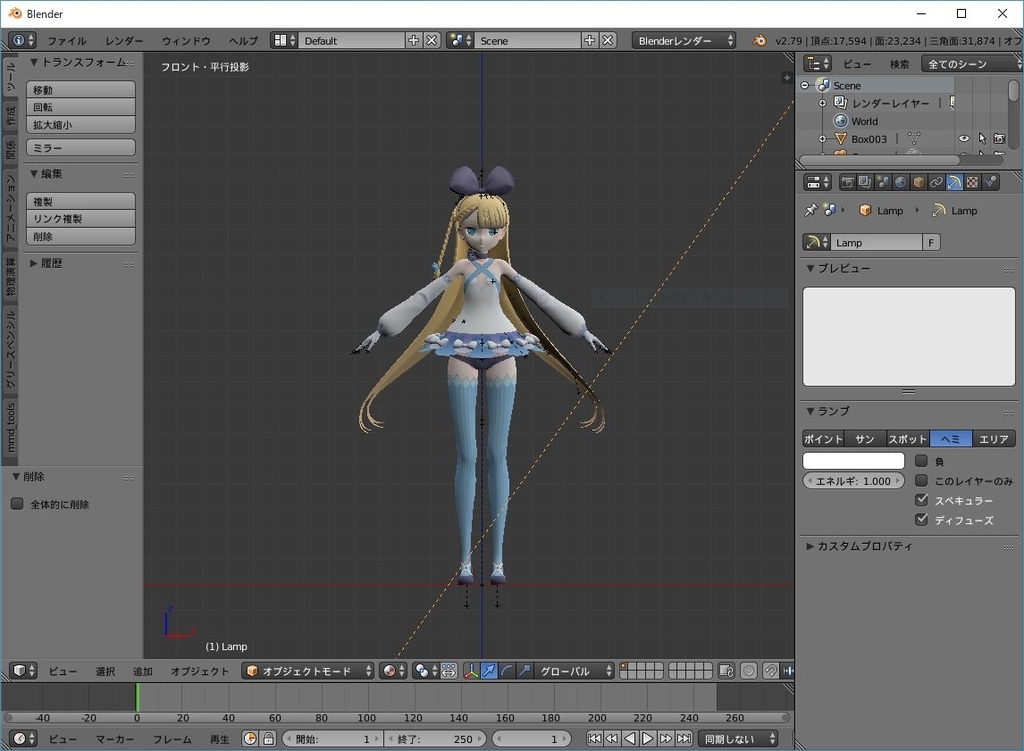Open the Blenderレンダー engine dropdown
The image size is (1024, 751).
pyautogui.click(x=684, y=40)
